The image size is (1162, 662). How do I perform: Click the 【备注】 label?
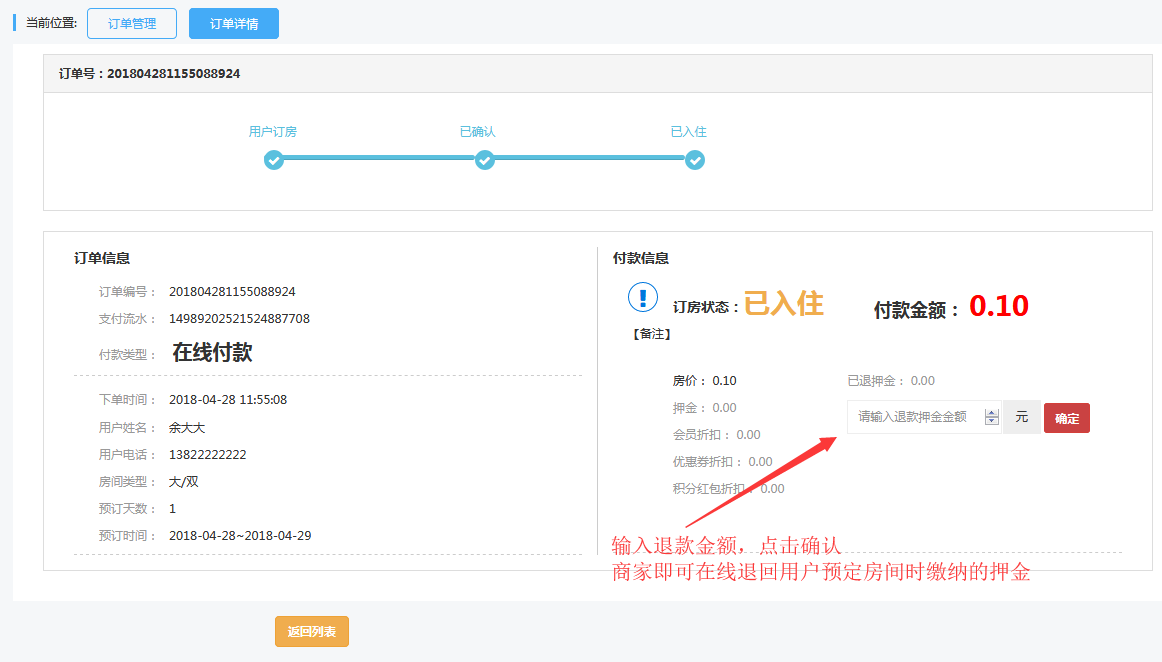pos(652,334)
